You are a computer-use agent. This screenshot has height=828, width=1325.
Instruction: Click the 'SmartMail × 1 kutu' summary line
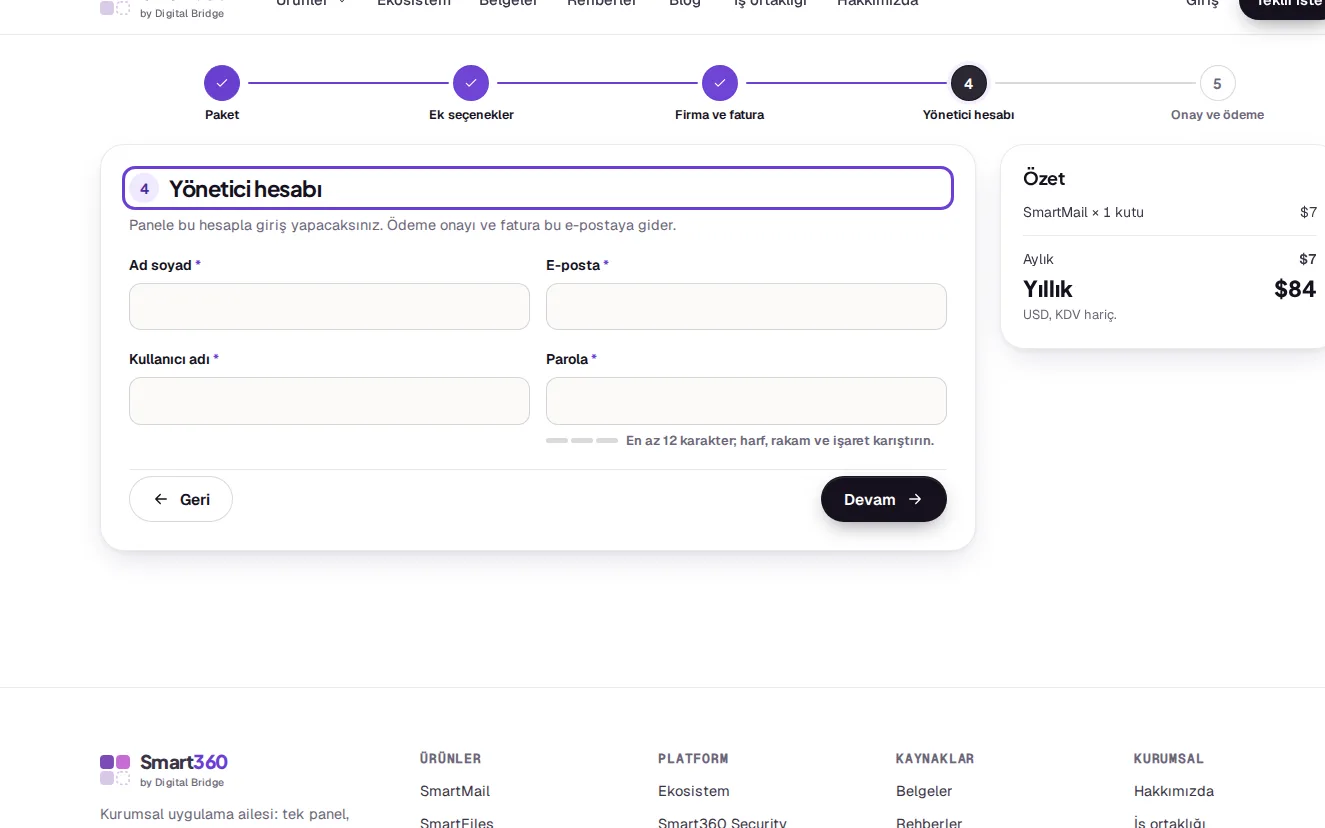[1083, 212]
